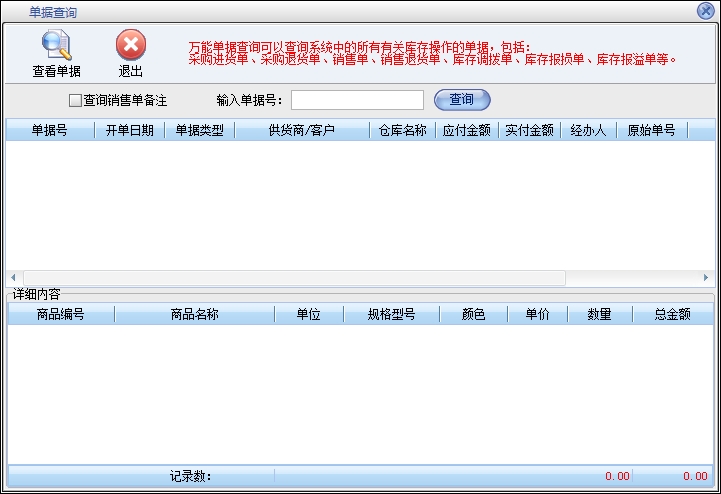Click the 开单日期 column header
The image size is (721, 494).
[x=129, y=130]
